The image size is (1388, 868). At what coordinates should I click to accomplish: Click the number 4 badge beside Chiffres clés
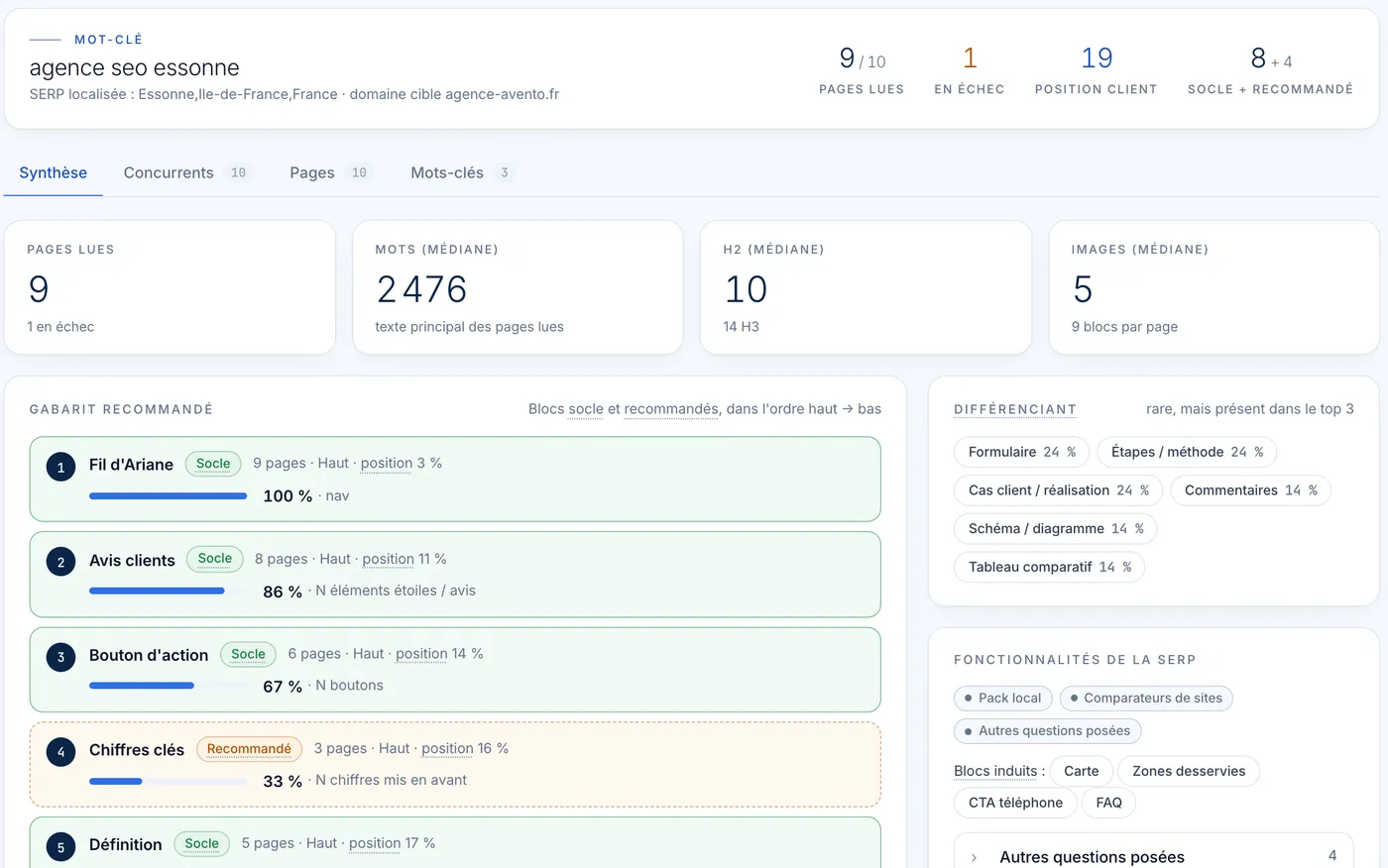[60, 752]
